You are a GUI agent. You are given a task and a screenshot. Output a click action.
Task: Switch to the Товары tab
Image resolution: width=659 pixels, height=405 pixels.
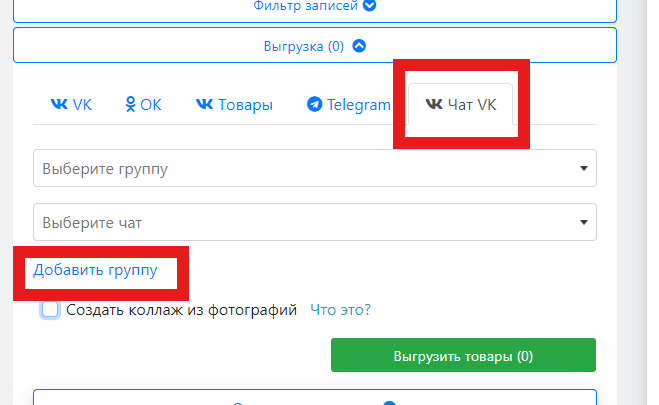pos(234,105)
